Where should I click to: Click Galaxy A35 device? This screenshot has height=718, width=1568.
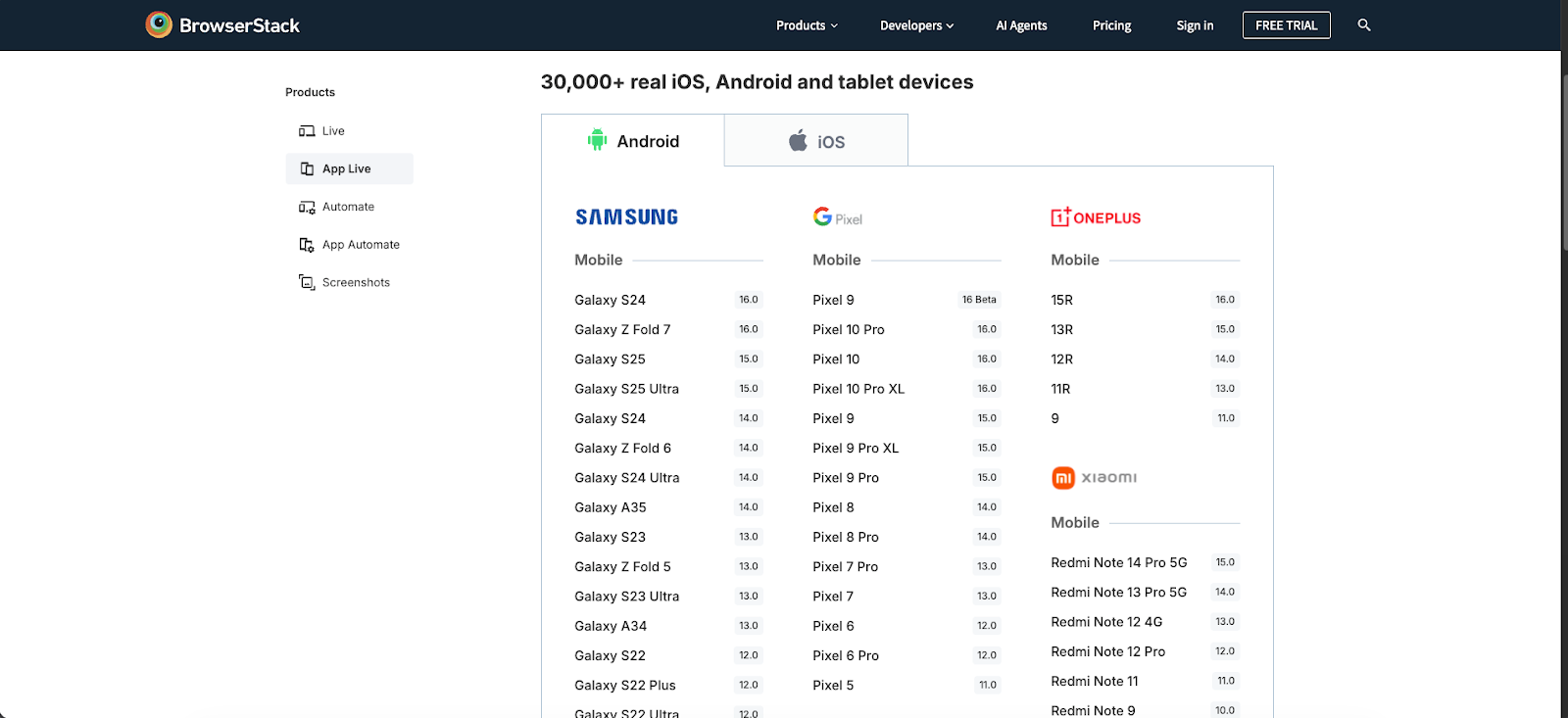[x=611, y=507]
